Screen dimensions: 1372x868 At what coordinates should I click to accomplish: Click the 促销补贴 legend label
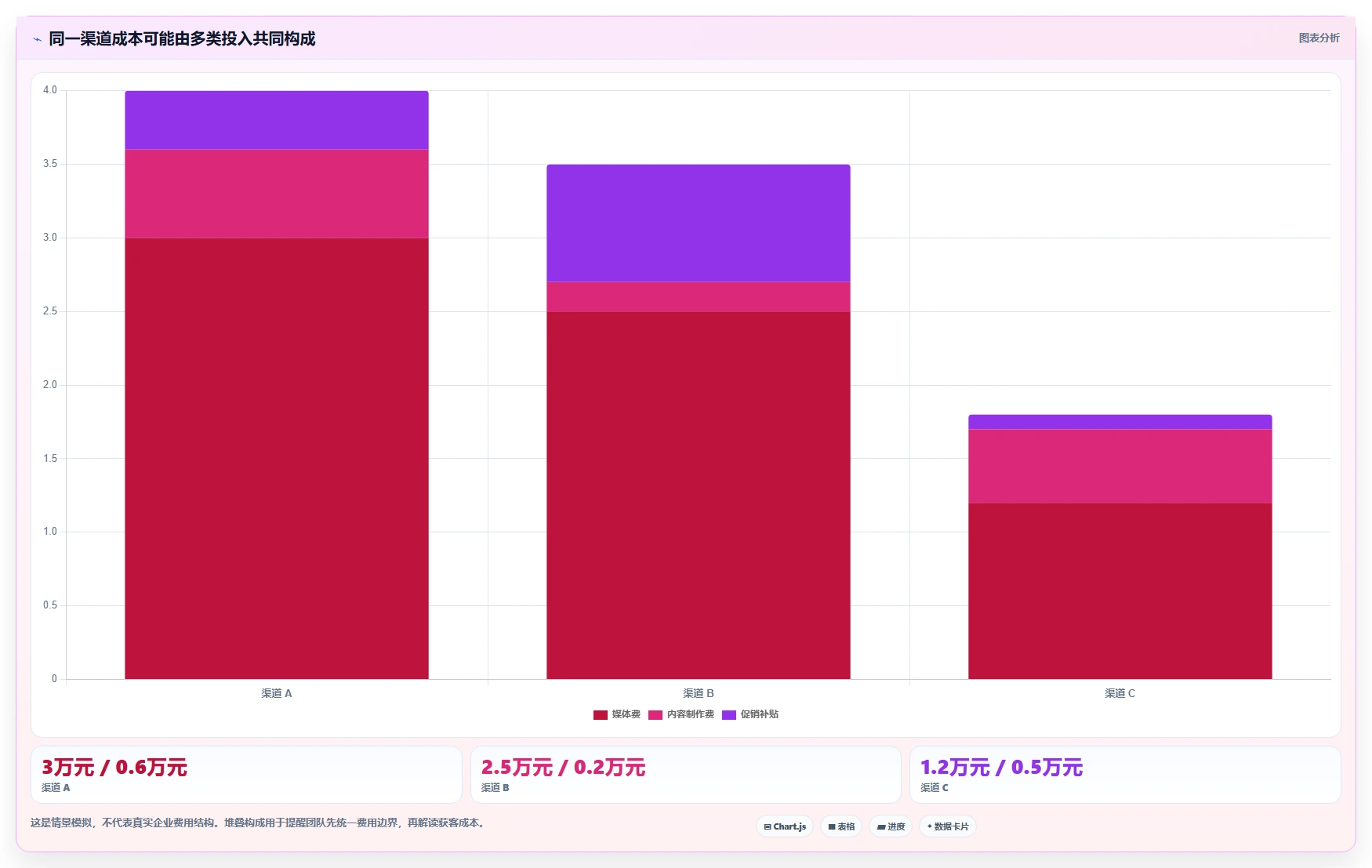760,714
